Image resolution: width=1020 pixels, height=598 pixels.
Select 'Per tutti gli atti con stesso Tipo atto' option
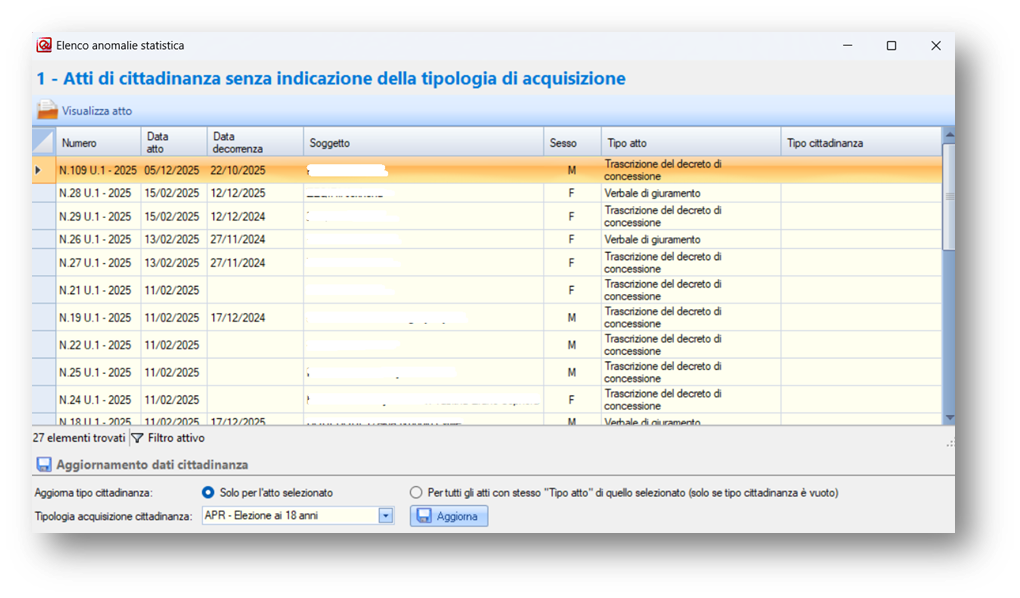click(416, 493)
